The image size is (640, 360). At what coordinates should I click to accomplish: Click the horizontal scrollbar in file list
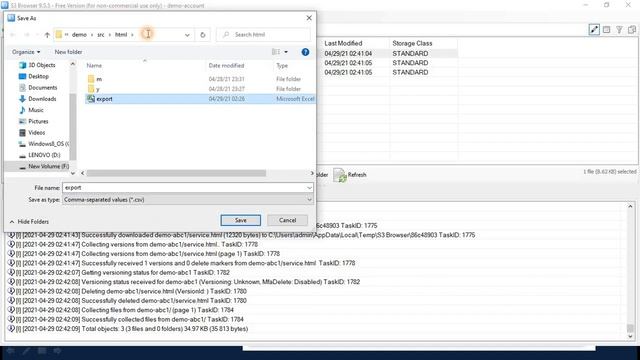coord(176,173)
